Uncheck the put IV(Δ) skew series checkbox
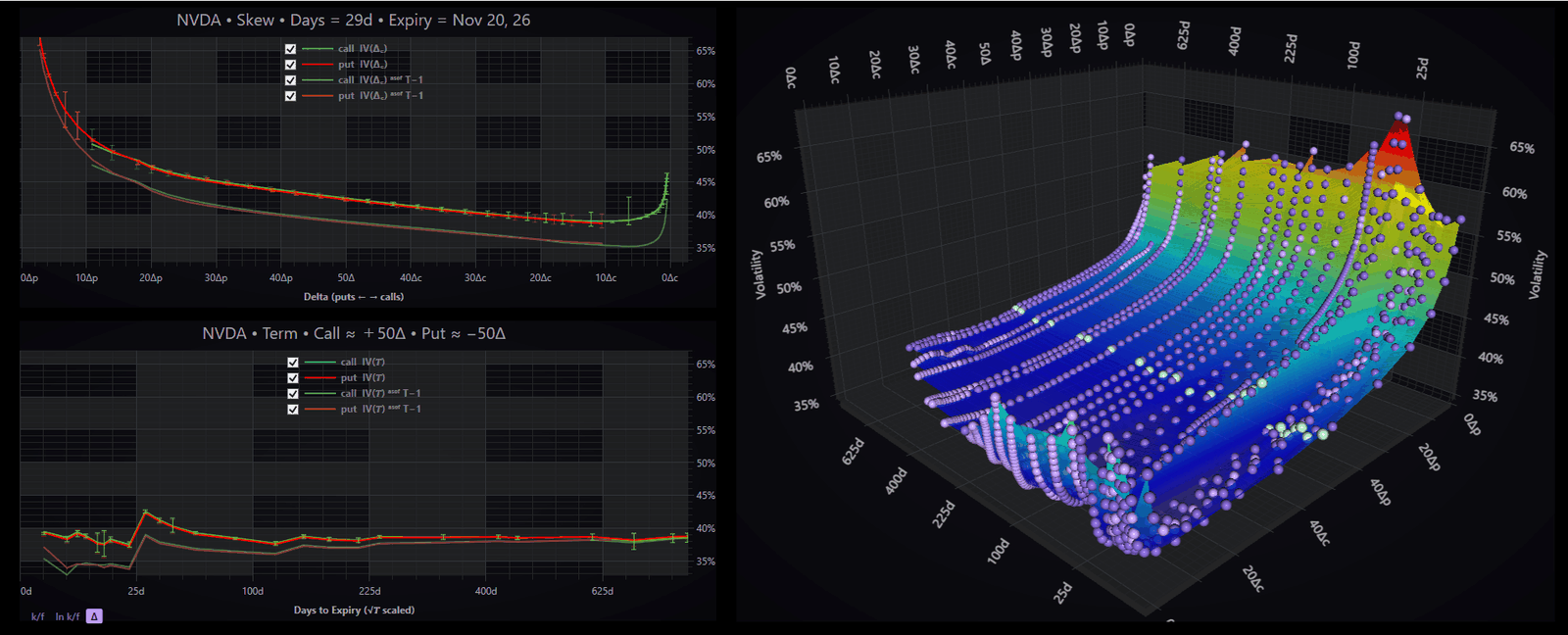 tap(290, 65)
